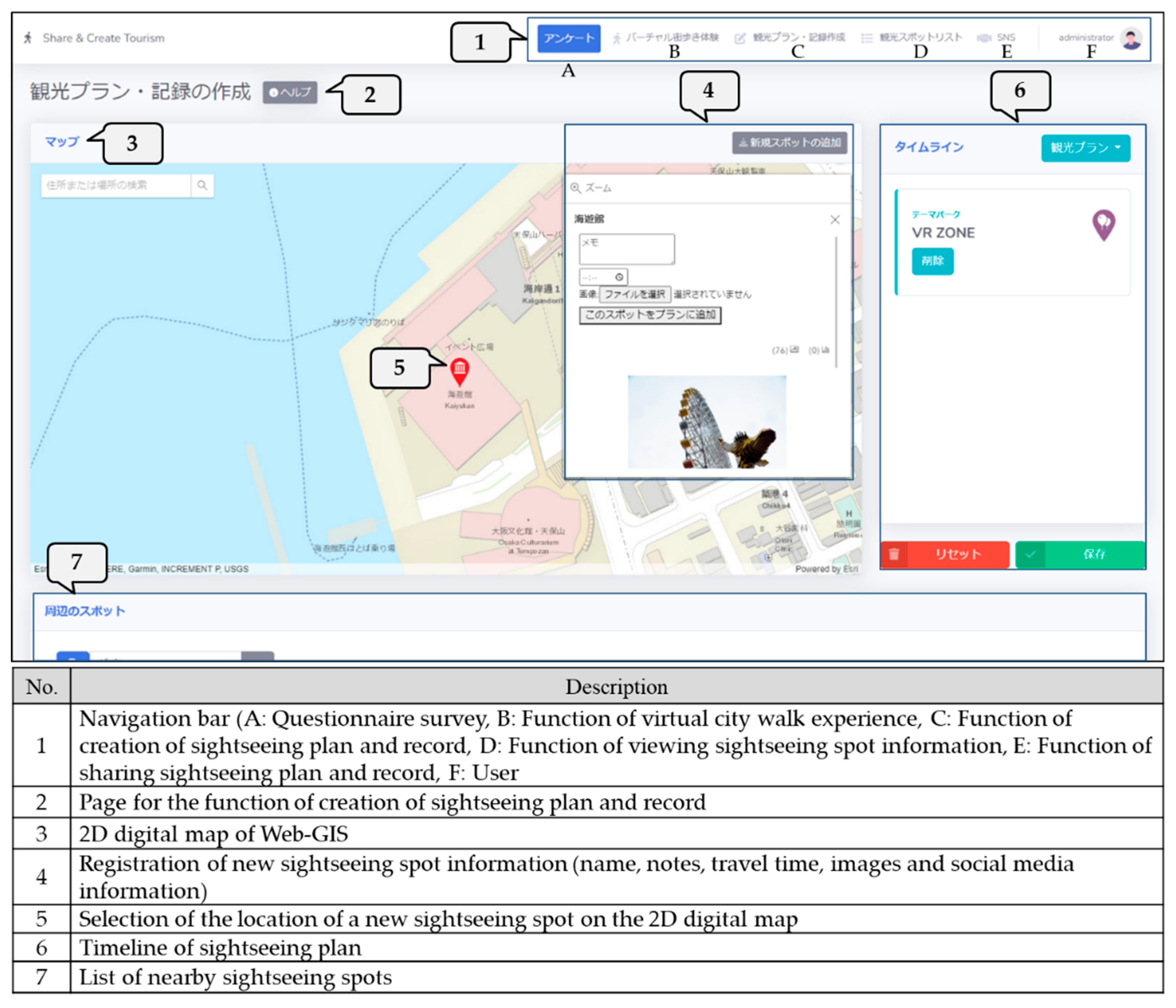Click the checkmark icon on save button
Screen dimensions: 1176x1008
[1030, 554]
